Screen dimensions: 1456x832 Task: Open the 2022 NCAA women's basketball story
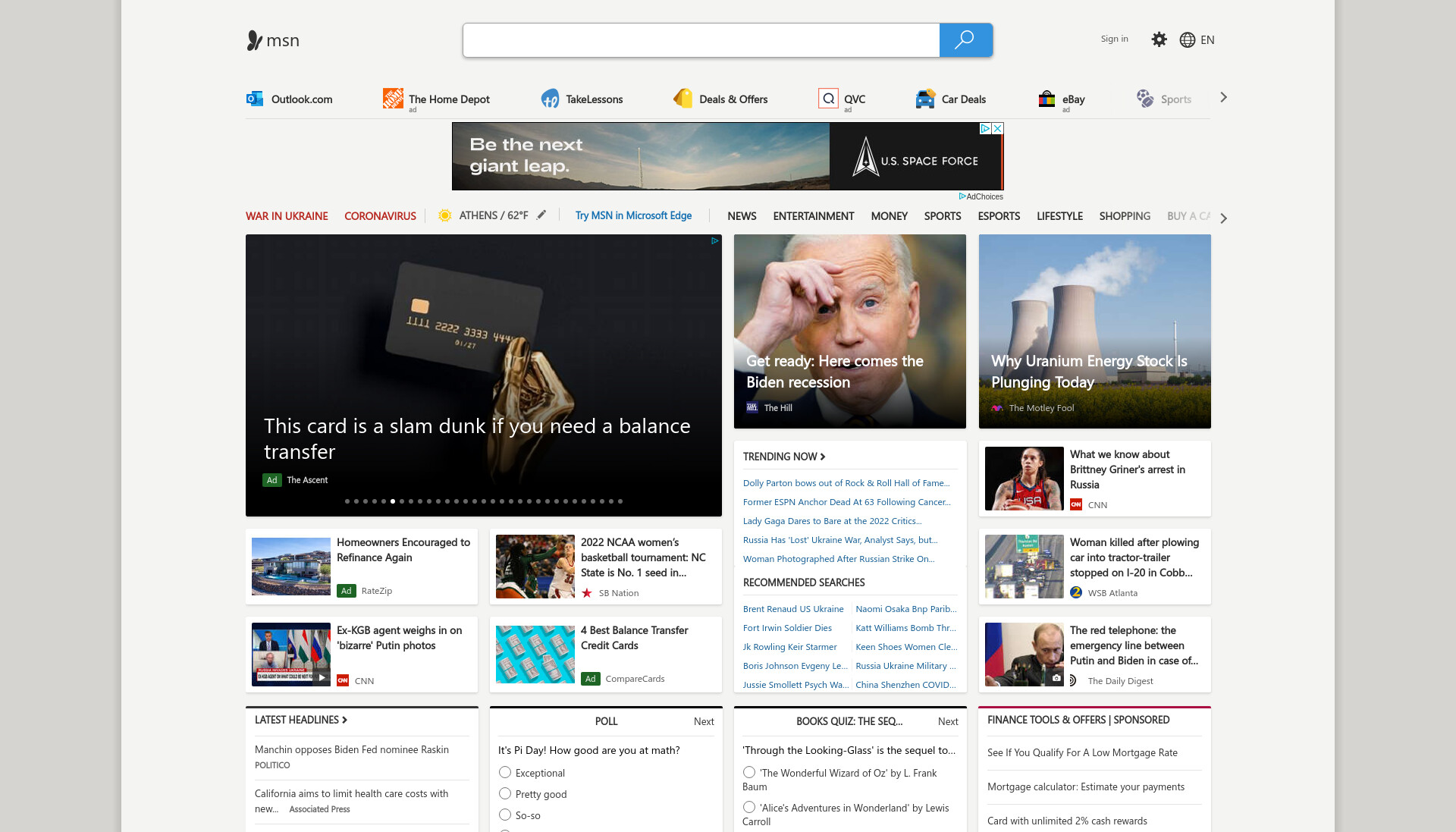pos(605,567)
